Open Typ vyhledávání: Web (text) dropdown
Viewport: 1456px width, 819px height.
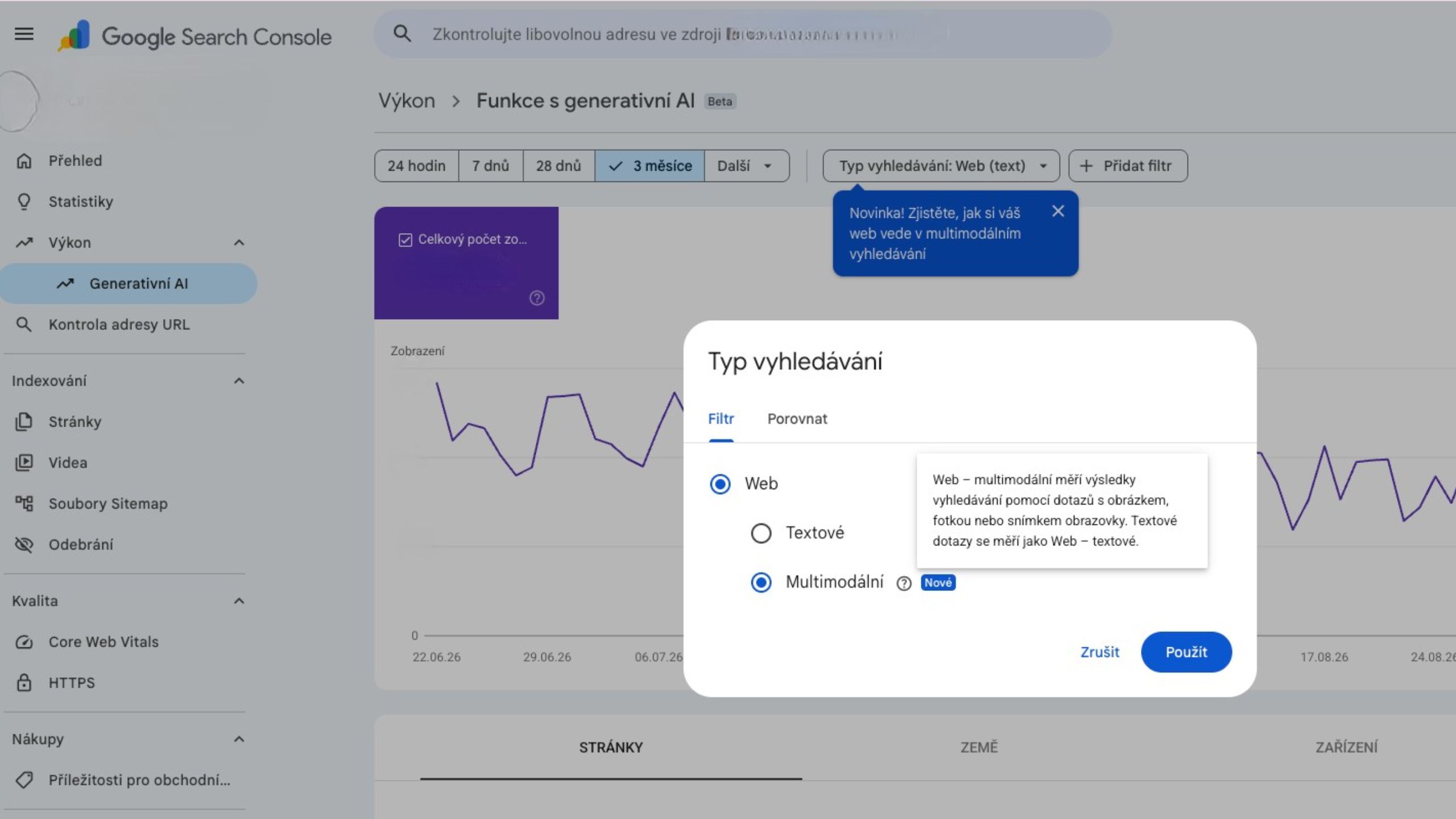click(x=941, y=166)
